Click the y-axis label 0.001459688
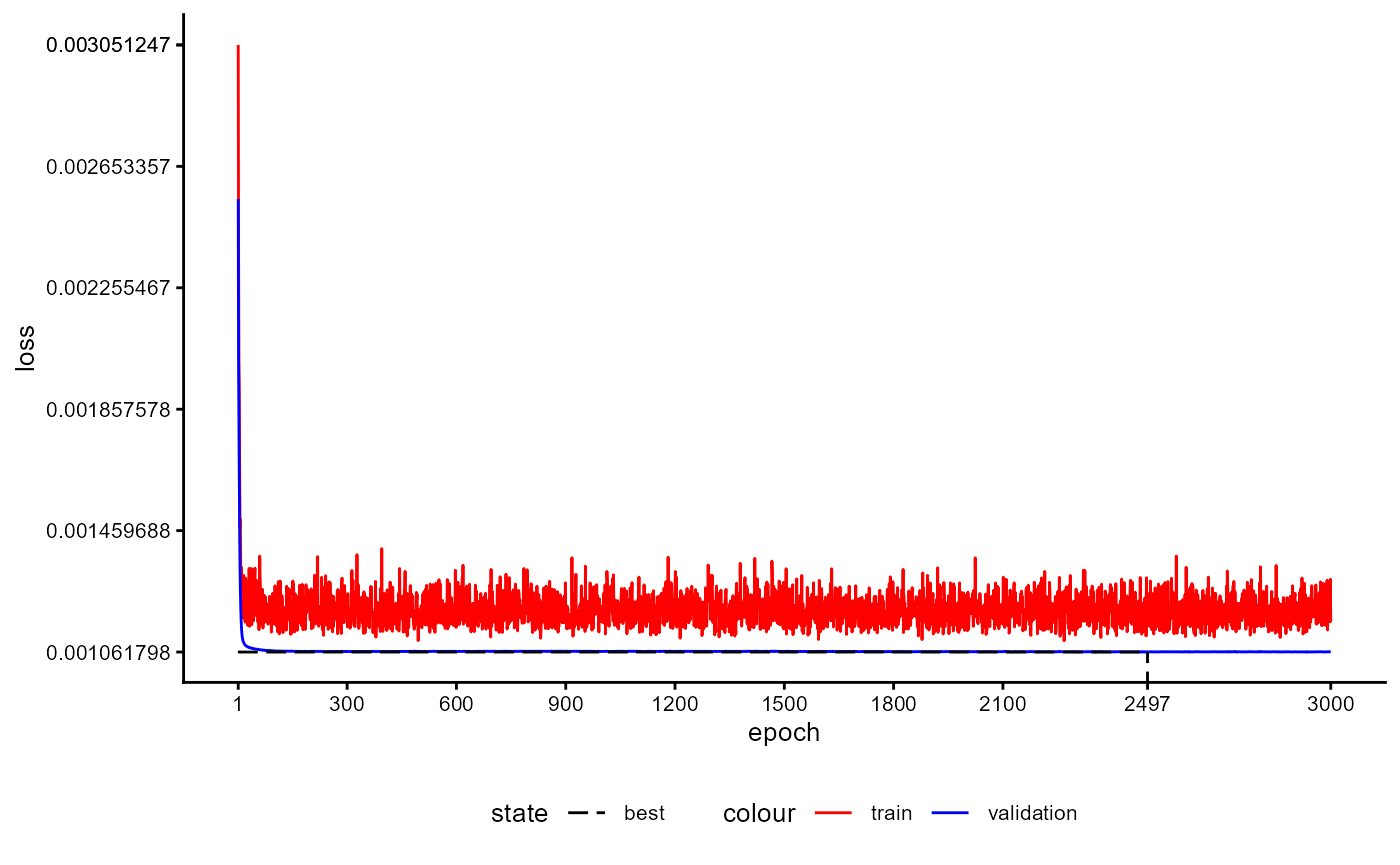1400x865 pixels. click(x=109, y=530)
